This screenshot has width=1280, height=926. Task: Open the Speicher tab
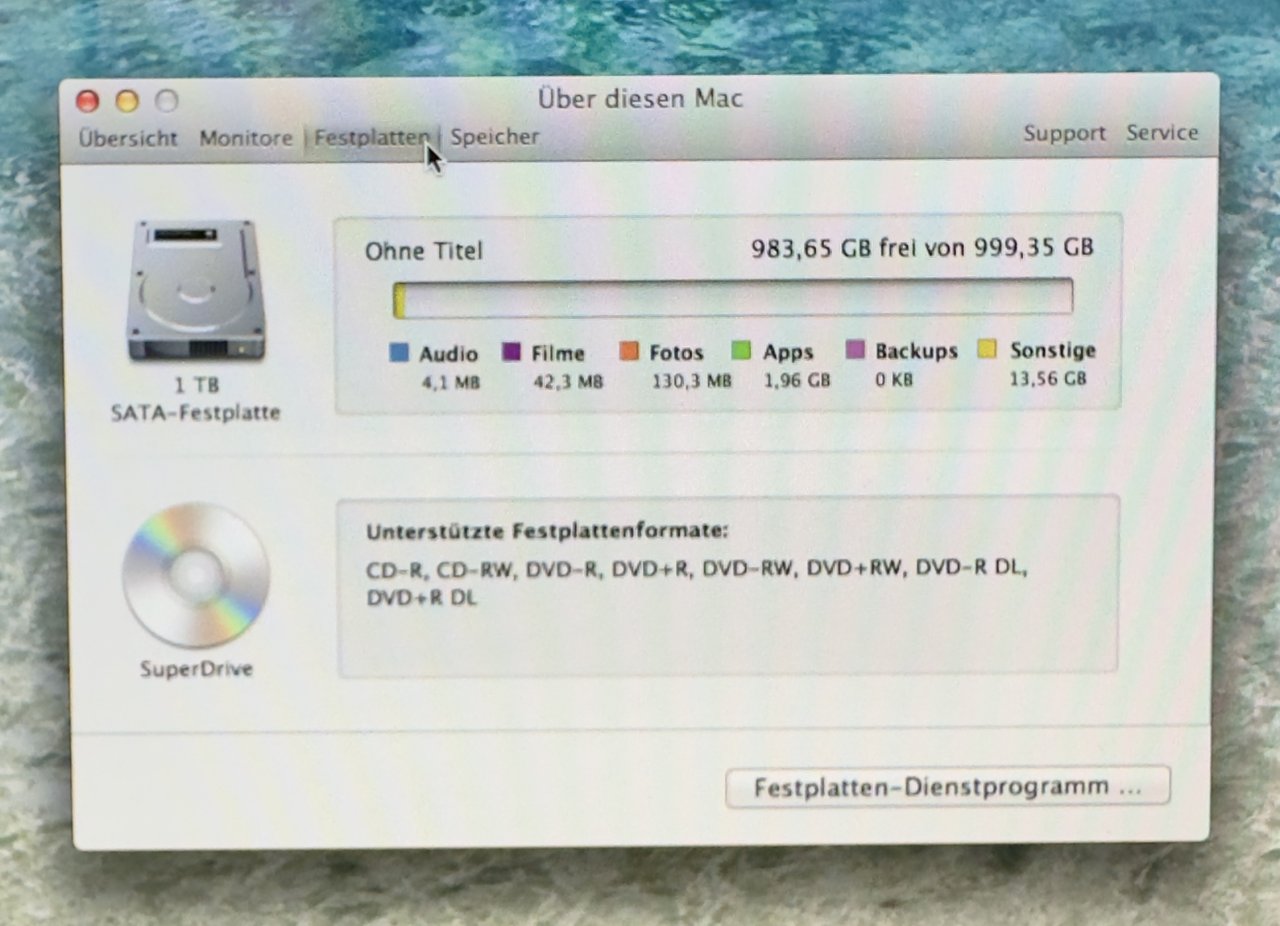click(x=494, y=137)
